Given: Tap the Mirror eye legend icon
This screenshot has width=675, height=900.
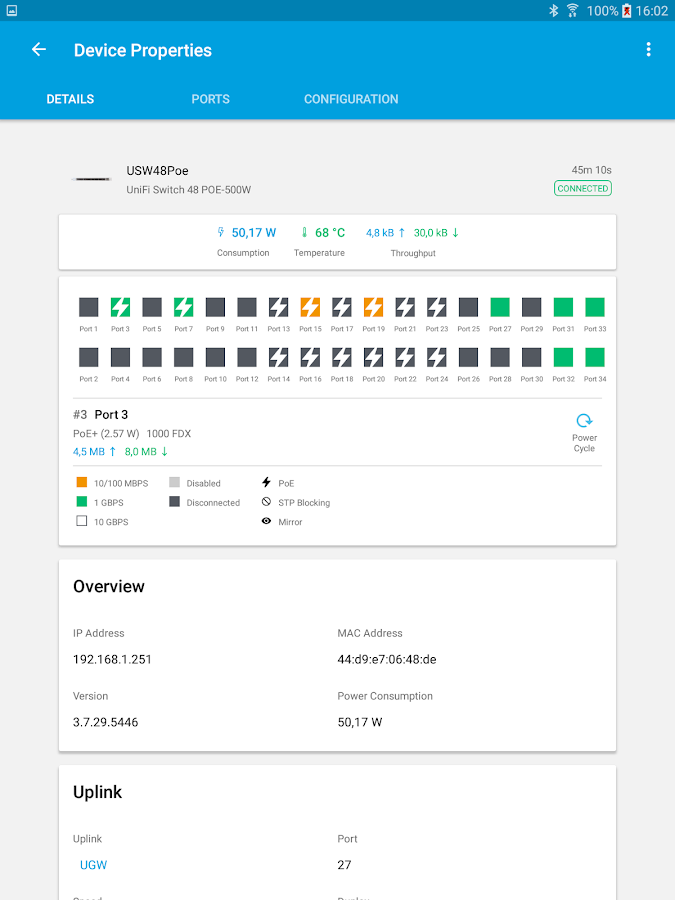Looking at the screenshot, I should point(266,521).
